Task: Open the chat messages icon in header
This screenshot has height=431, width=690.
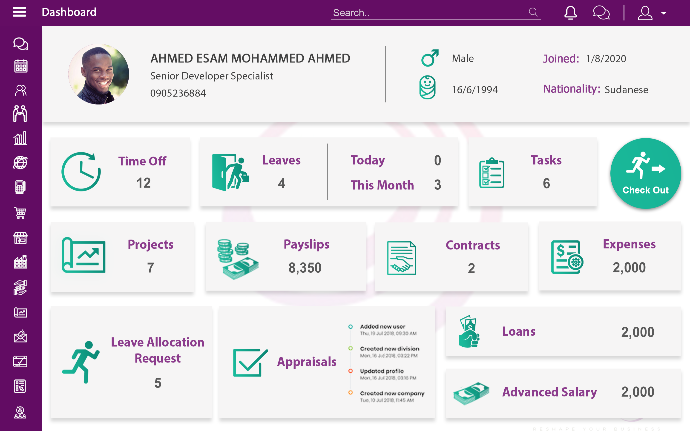Action: pos(601,12)
